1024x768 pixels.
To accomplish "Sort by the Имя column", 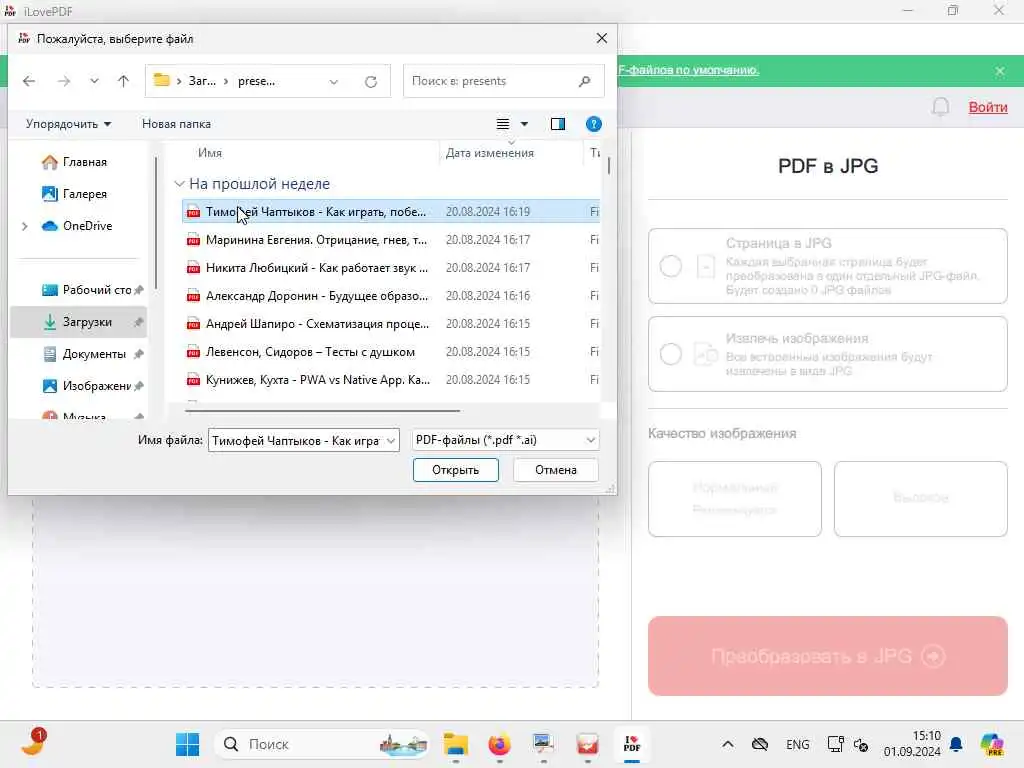I will (x=210, y=153).
